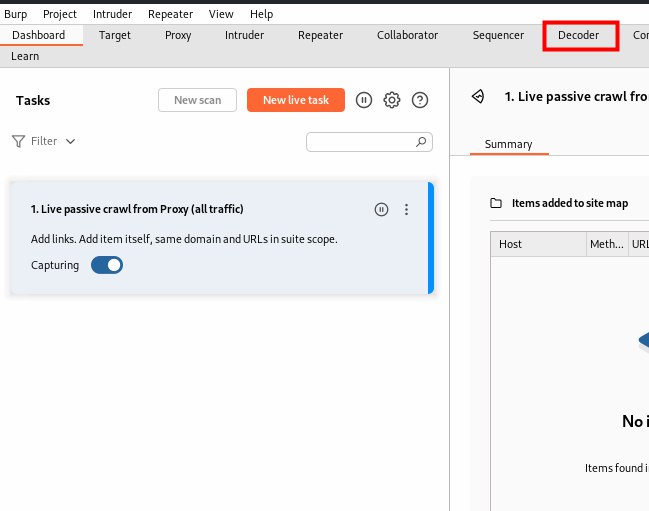Click the search magnifier icon in the Tasks search box
Image resolution: width=649 pixels, height=511 pixels.
tap(421, 142)
